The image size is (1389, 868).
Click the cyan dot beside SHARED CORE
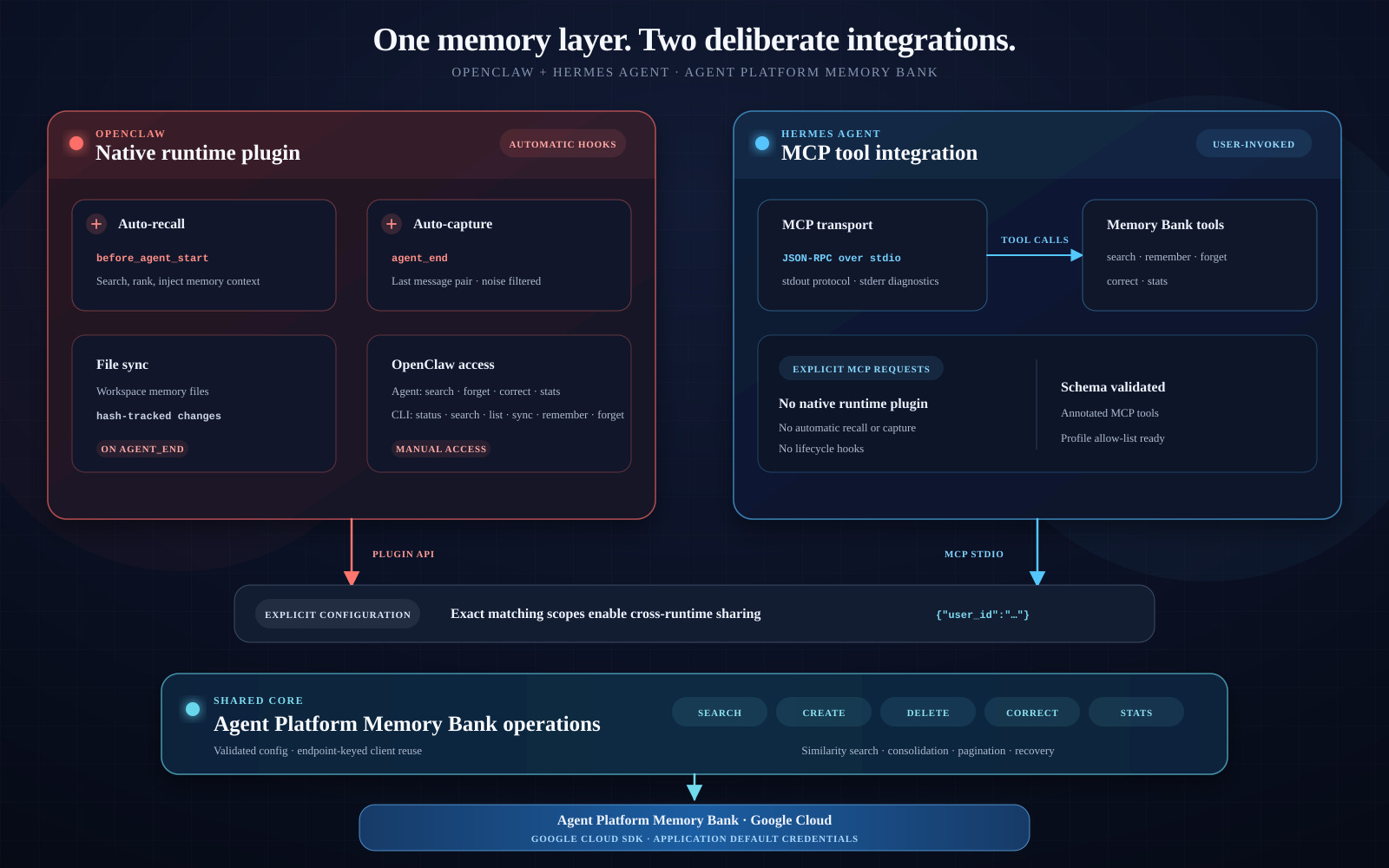click(x=193, y=709)
